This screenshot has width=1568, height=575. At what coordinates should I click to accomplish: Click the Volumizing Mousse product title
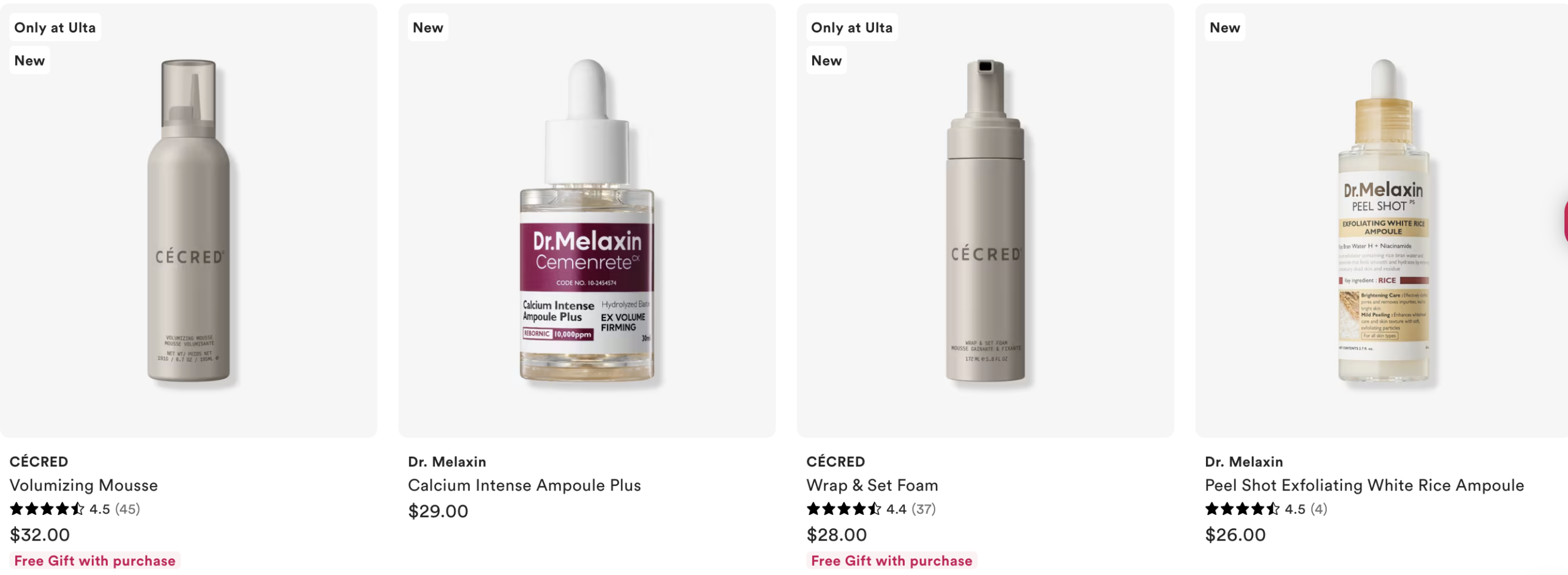(84, 485)
